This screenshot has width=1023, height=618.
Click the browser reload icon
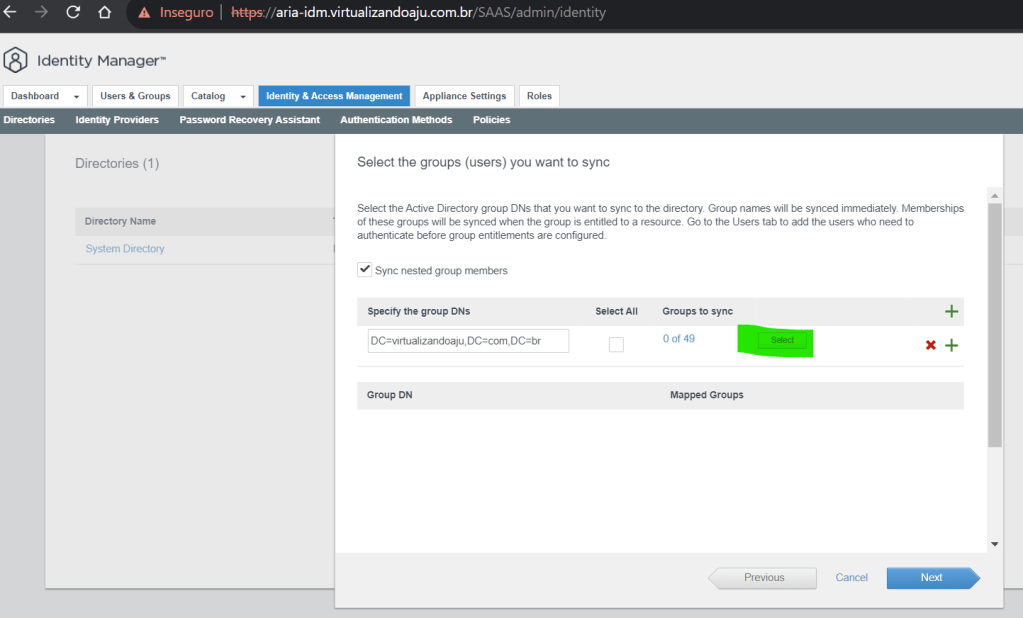(x=72, y=13)
